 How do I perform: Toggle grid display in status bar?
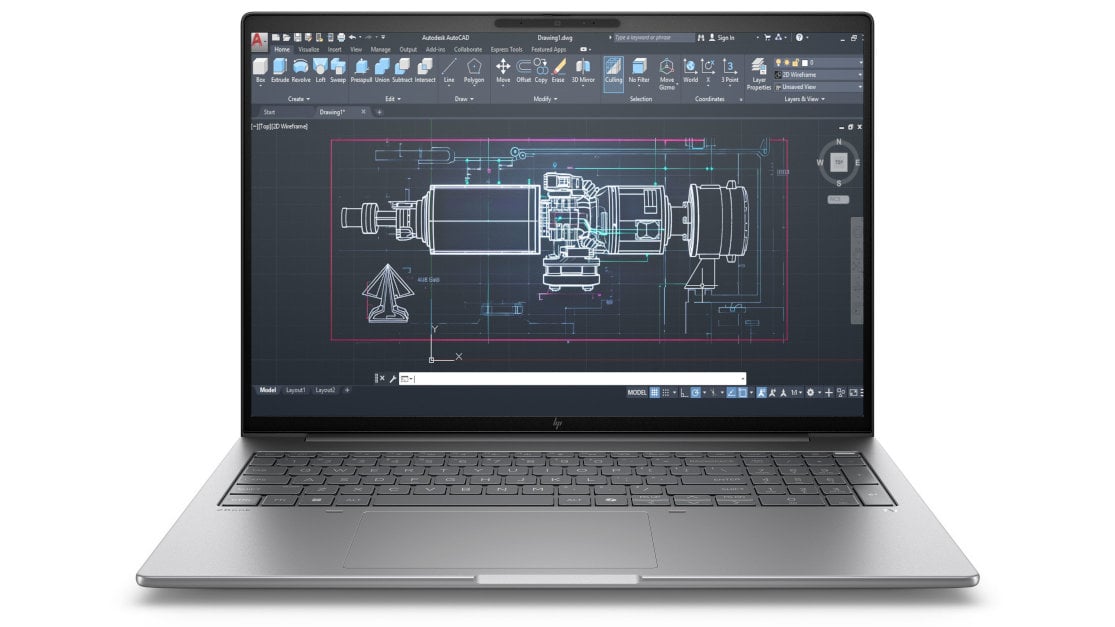pyautogui.click(x=655, y=392)
